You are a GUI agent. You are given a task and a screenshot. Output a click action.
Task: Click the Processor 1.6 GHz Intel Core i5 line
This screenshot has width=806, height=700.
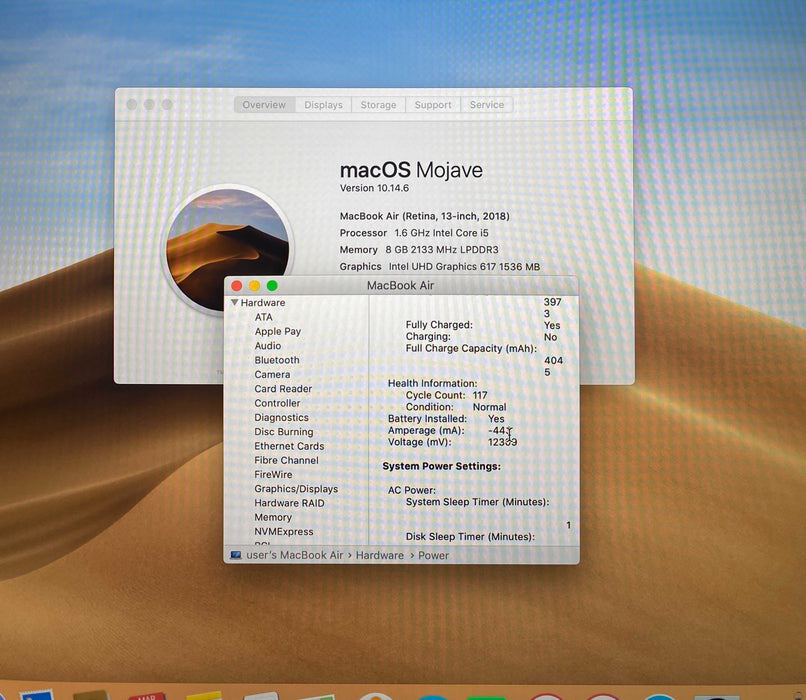414,233
